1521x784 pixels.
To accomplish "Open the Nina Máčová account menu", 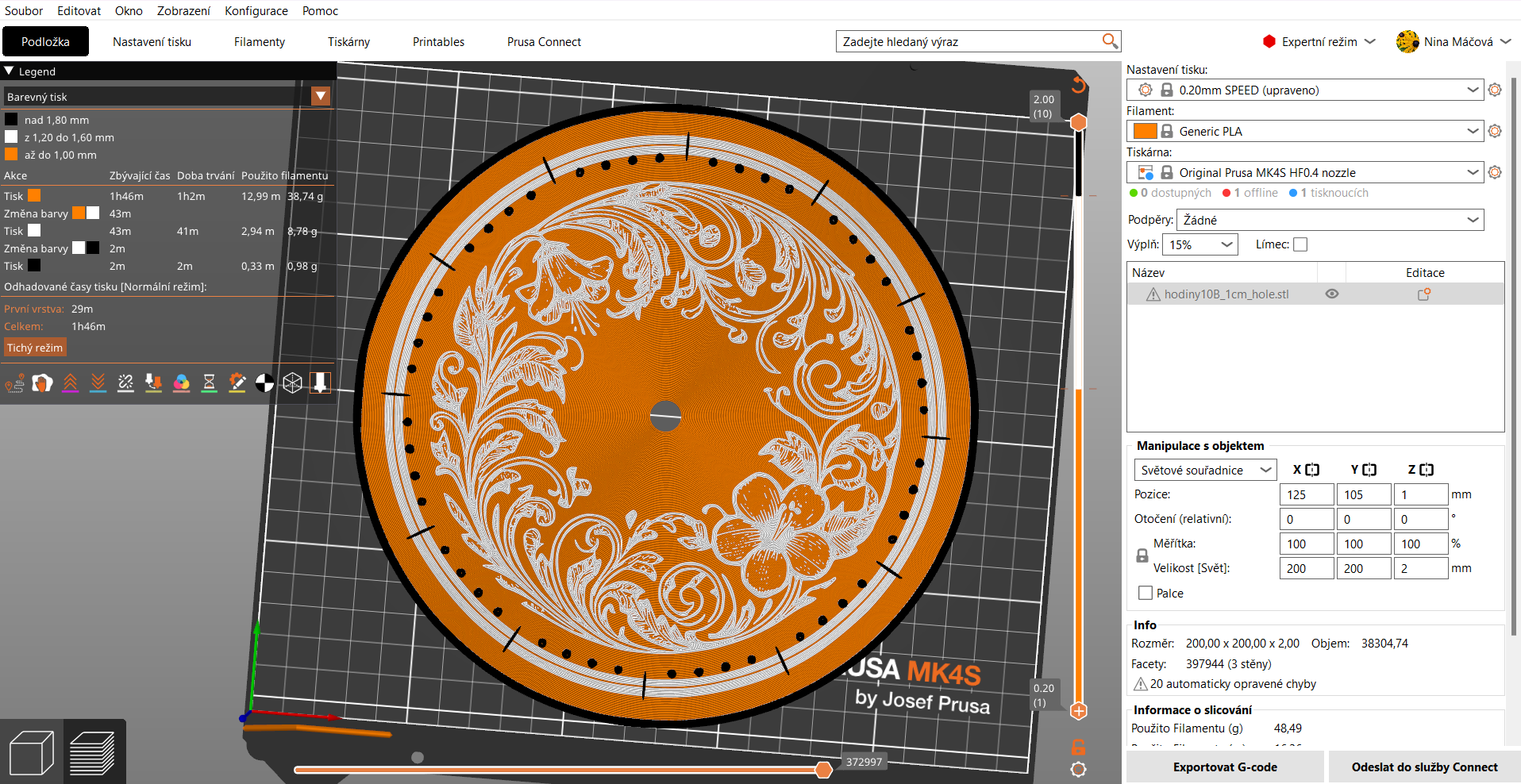I will coord(1454,41).
